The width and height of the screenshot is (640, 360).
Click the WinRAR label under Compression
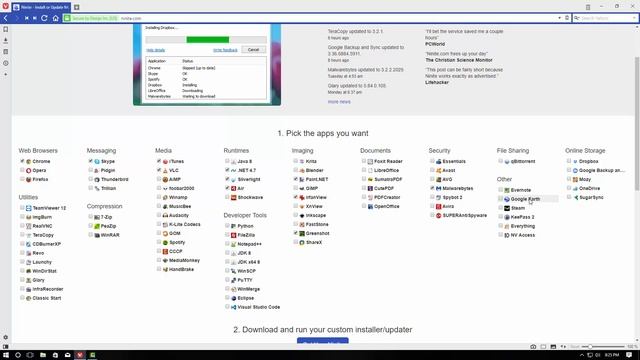point(110,235)
